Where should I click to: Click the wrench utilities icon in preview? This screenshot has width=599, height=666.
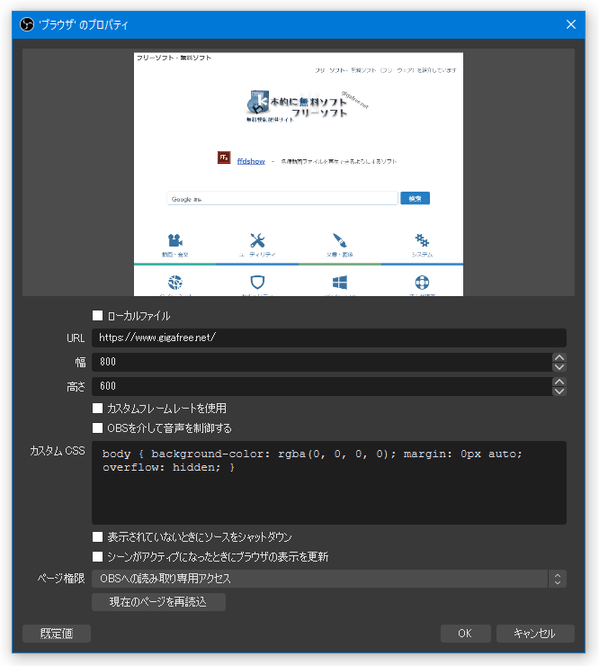(257, 240)
